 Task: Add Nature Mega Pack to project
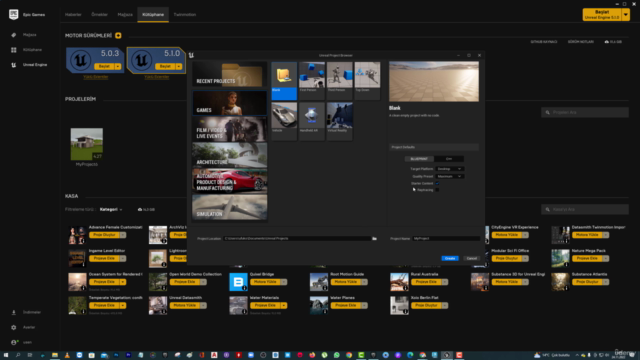[x=587, y=258]
